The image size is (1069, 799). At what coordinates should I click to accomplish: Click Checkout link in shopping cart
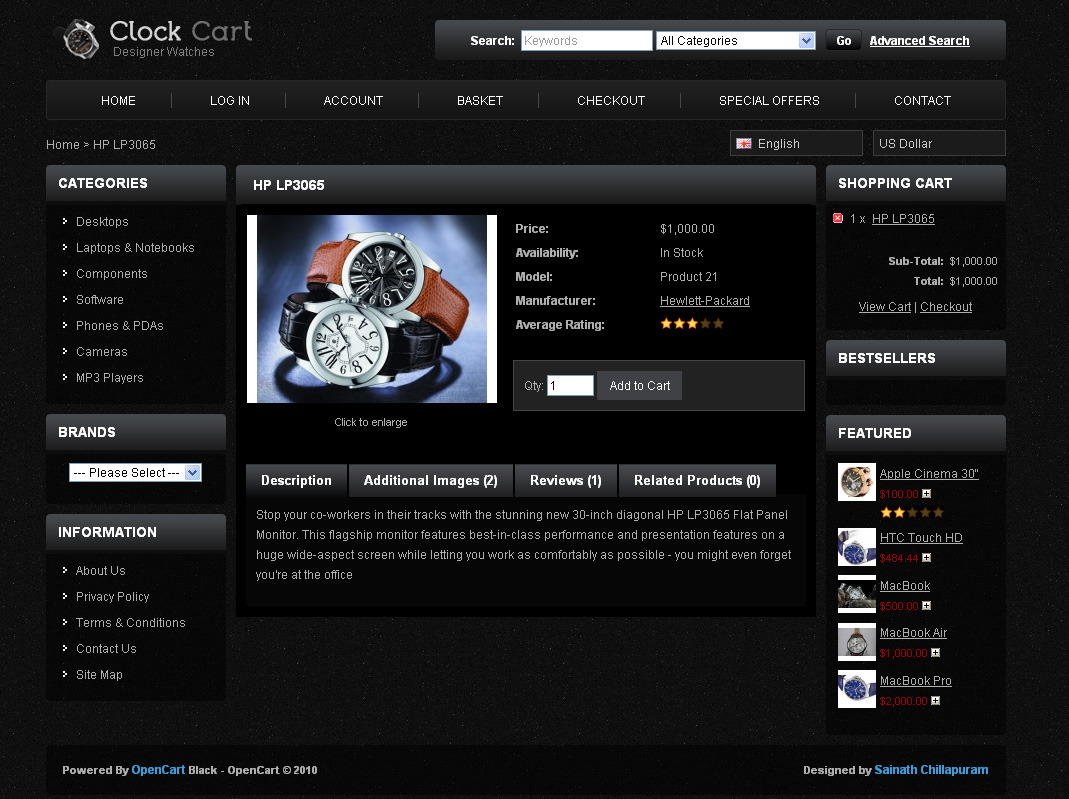coord(946,307)
